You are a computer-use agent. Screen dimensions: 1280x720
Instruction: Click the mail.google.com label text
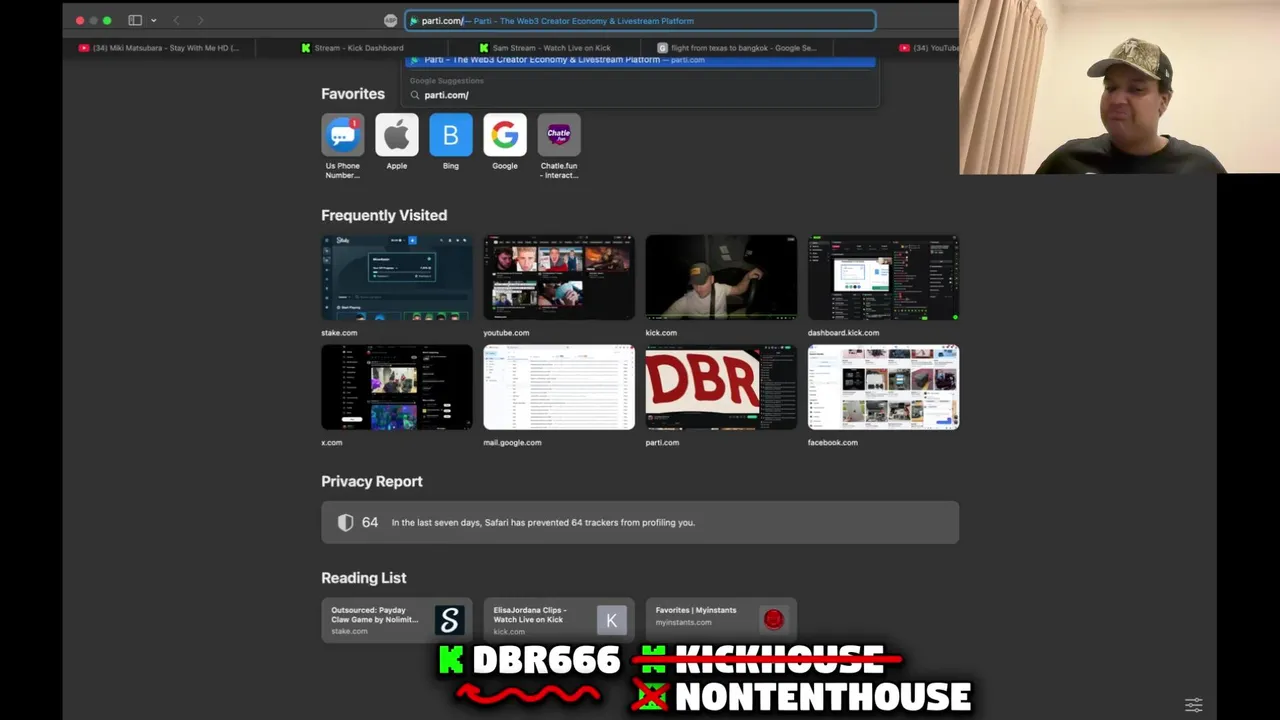pyautogui.click(x=512, y=442)
